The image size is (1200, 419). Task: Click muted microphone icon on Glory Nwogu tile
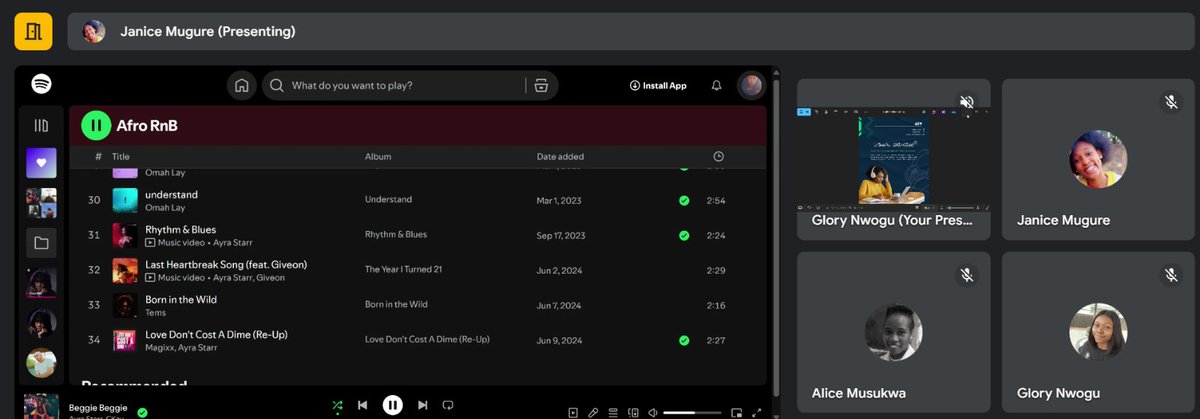coord(1171,274)
